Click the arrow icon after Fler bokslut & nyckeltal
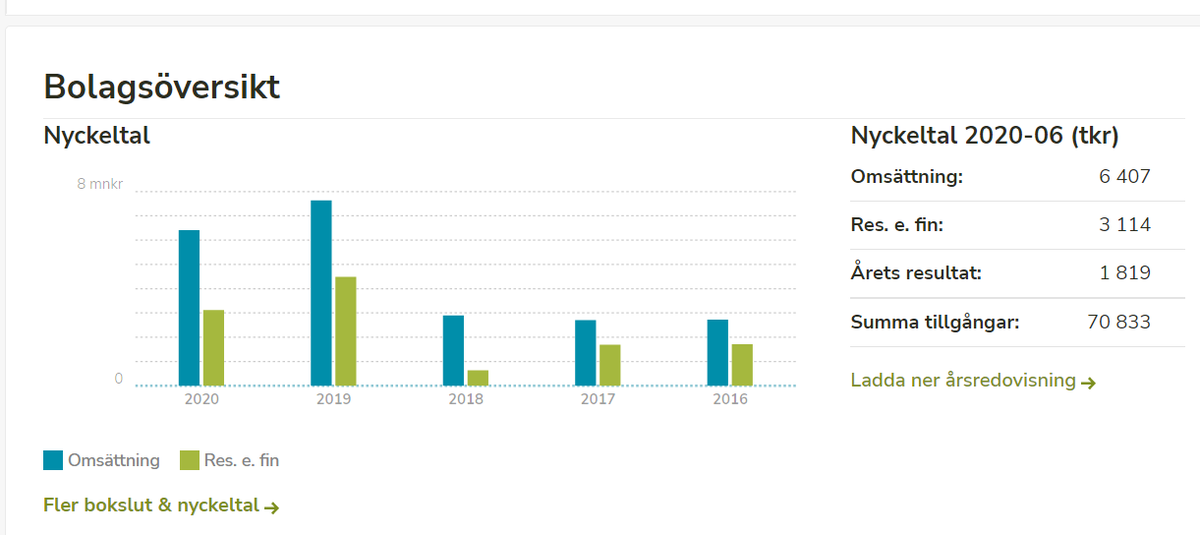1200x535 pixels. pyautogui.click(x=271, y=507)
